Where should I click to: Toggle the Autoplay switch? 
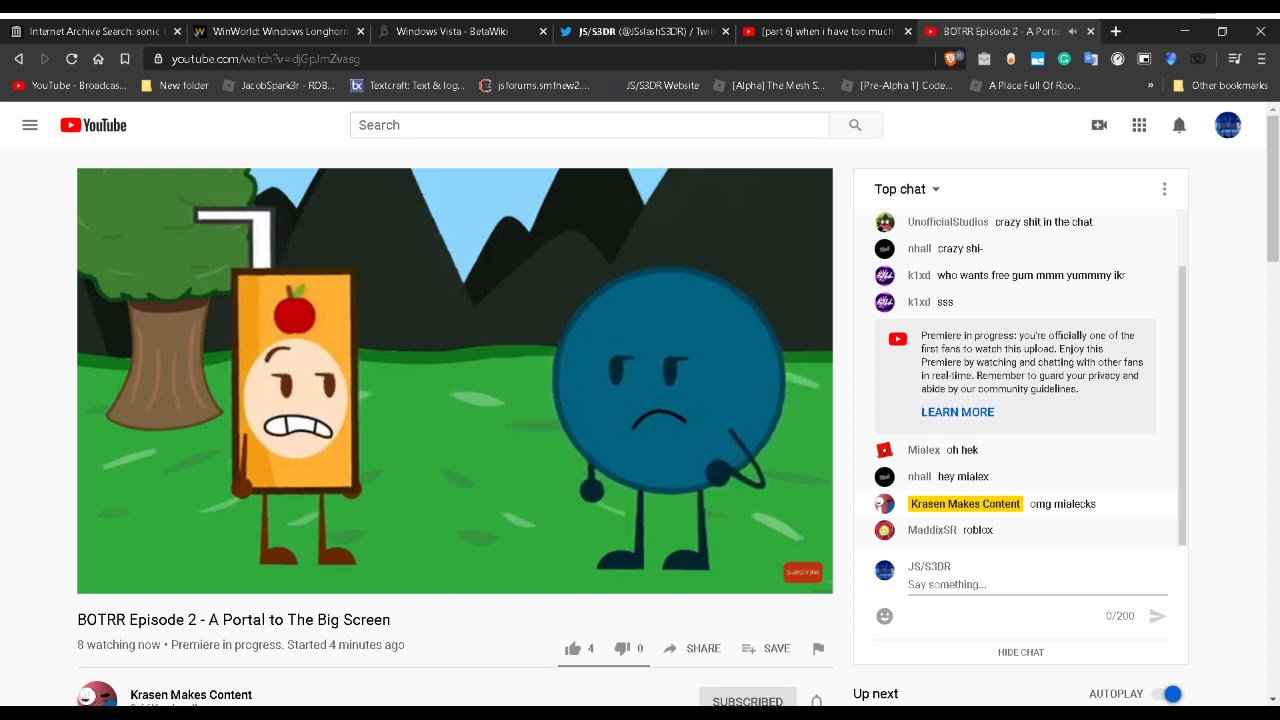click(1167, 694)
